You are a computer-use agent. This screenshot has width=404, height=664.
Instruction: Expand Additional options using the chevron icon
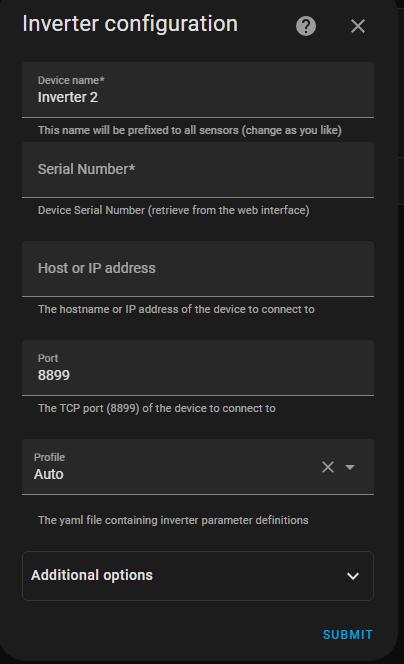(x=353, y=576)
